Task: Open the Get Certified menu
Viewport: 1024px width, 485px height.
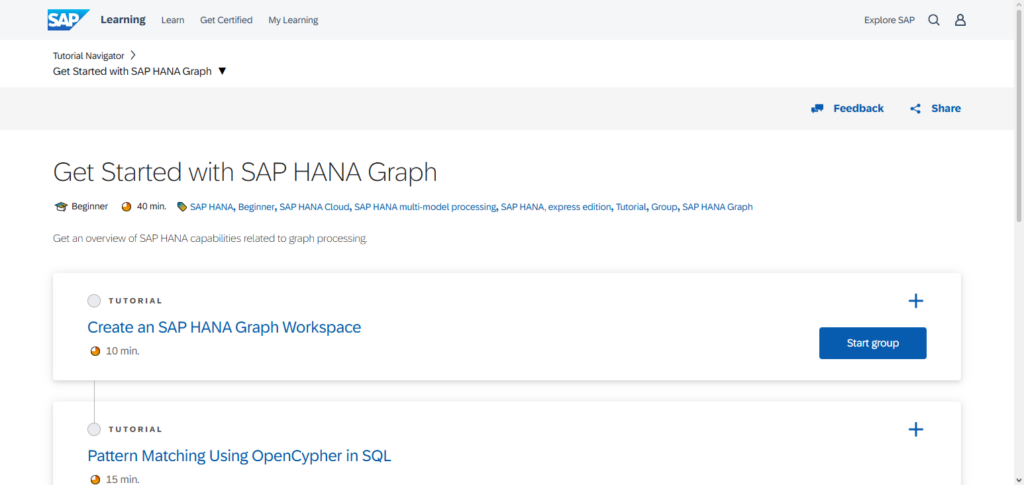Action: click(x=226, y=20)
